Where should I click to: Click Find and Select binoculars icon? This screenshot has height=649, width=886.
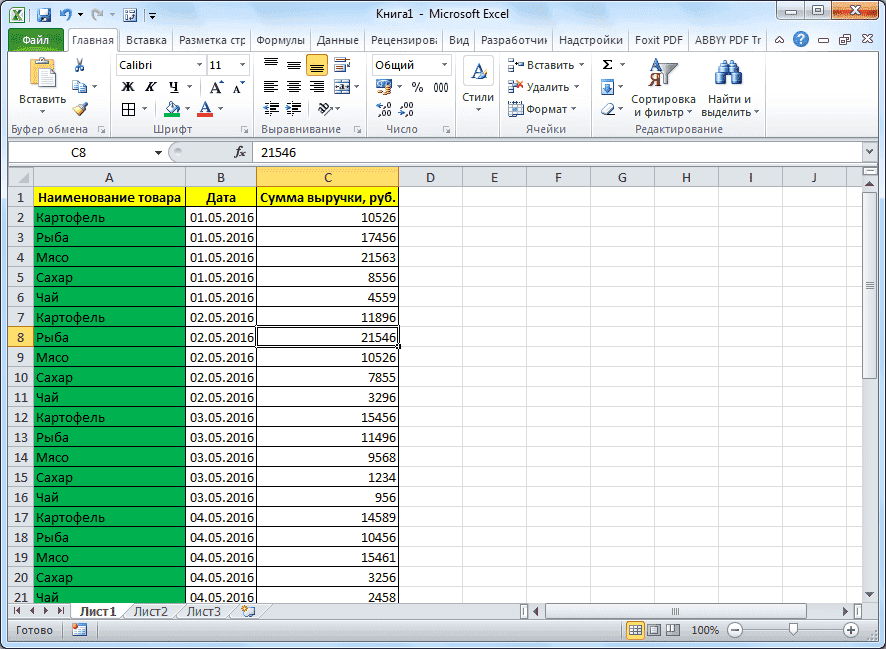point(727,72)
